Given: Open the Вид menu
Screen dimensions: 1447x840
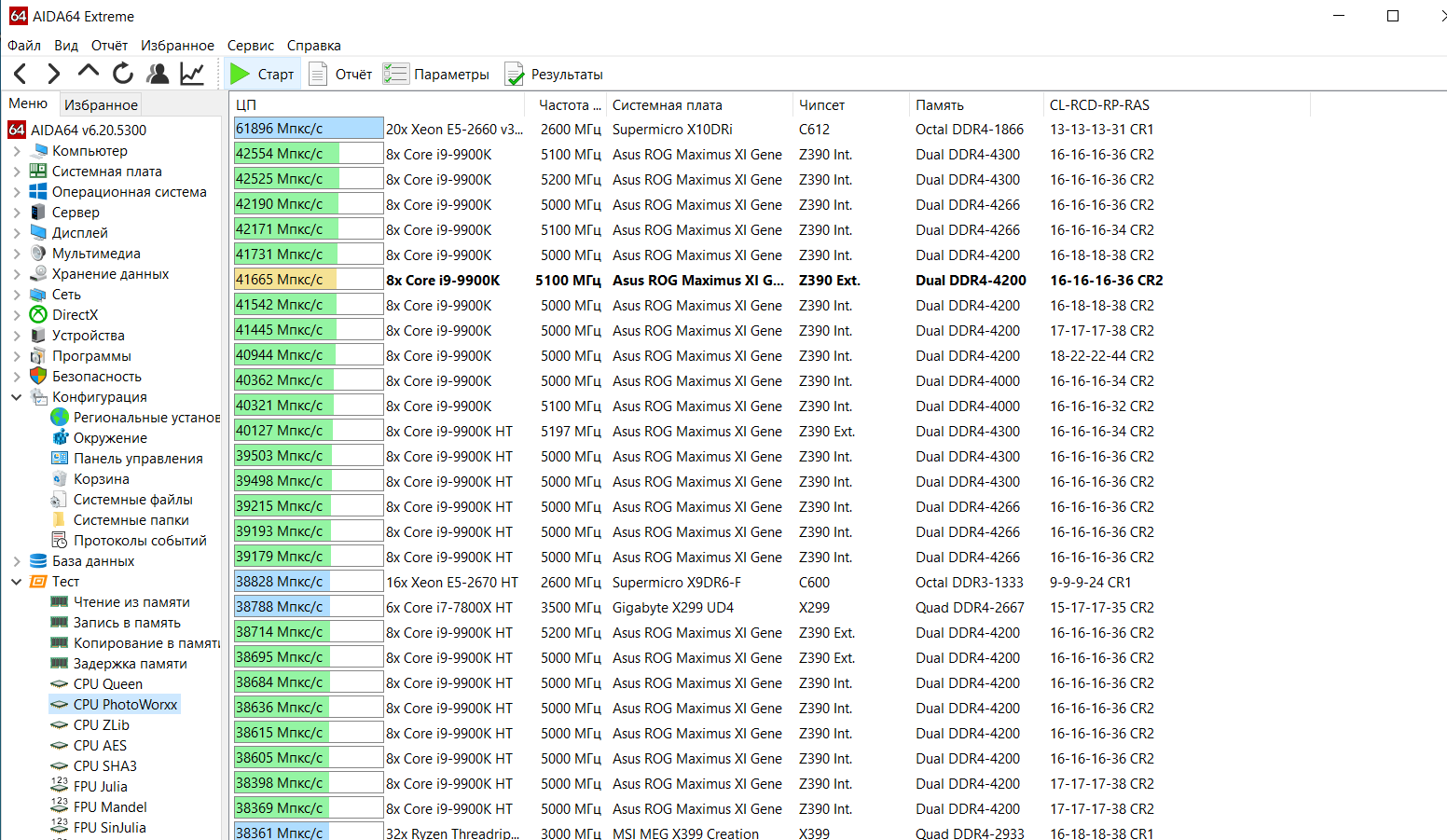Looking at the screenshot, I should click(66, 45).
